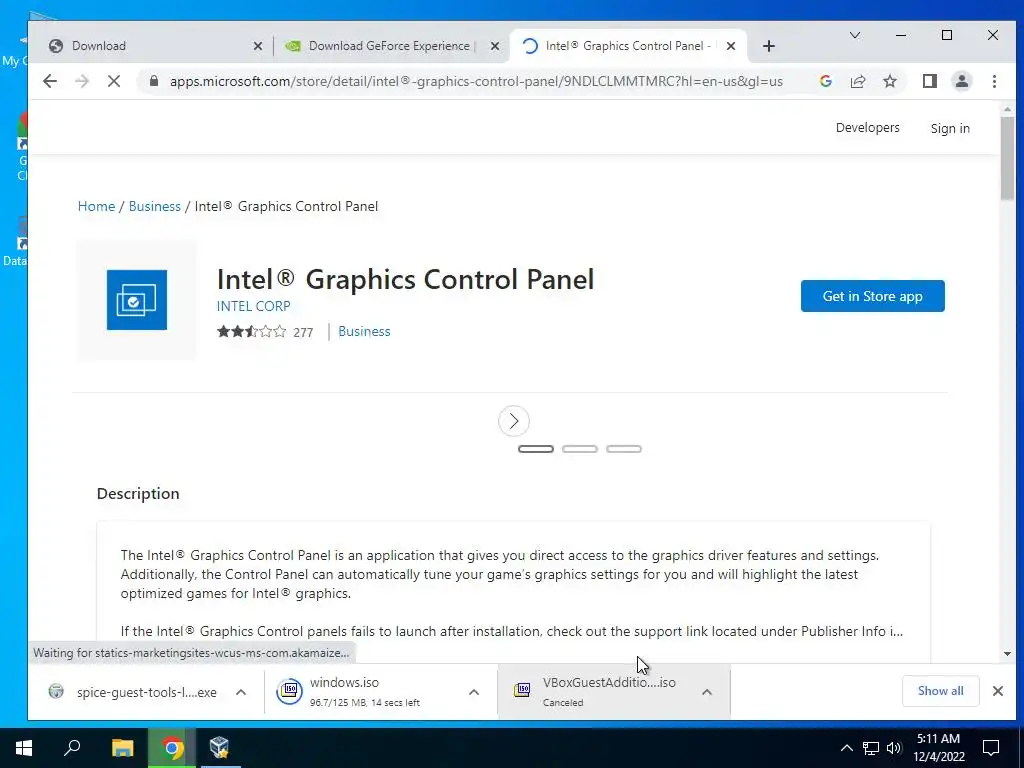Open the Google icon in address bar
1024x768 pixels.
tap(825, 81)
